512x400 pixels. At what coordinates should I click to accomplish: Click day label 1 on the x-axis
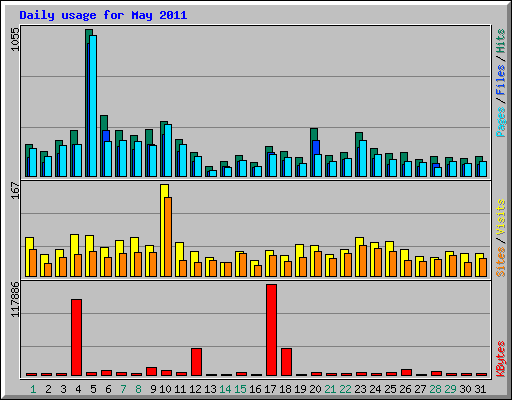tap(33, 389)
